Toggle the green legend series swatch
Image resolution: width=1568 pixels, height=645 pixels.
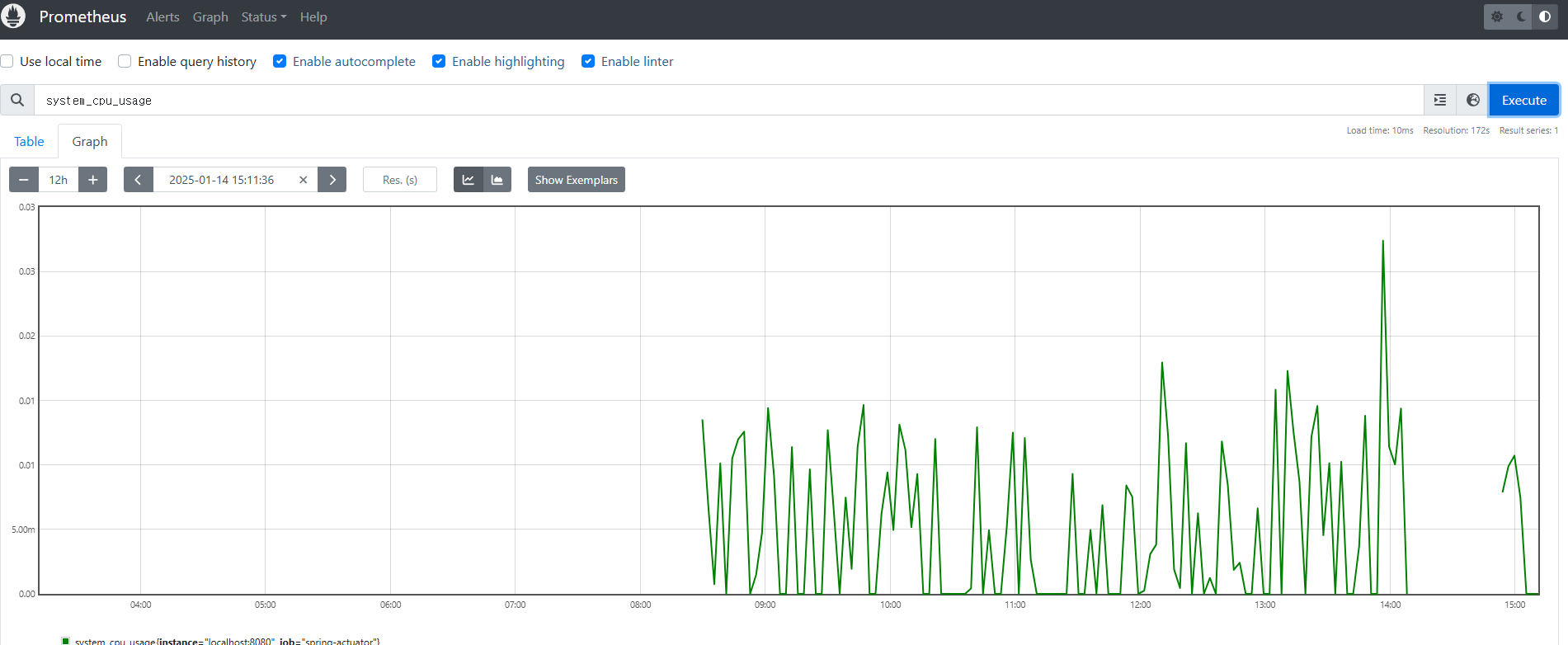click(66, 641)
